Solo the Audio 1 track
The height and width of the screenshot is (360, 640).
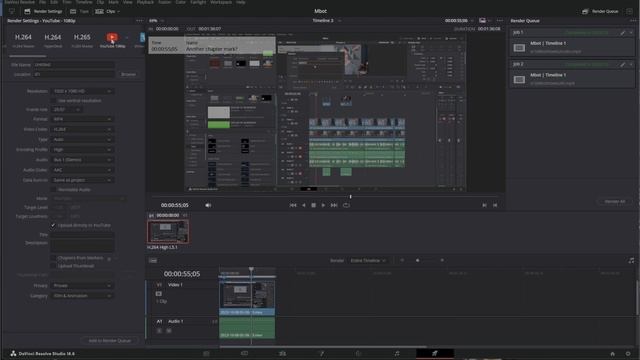click(x=160, y=331)
